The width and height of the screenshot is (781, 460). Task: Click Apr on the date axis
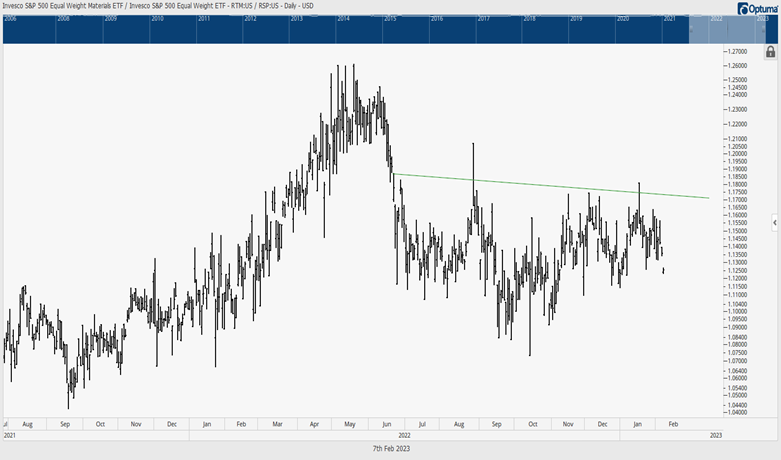(314, 424)
